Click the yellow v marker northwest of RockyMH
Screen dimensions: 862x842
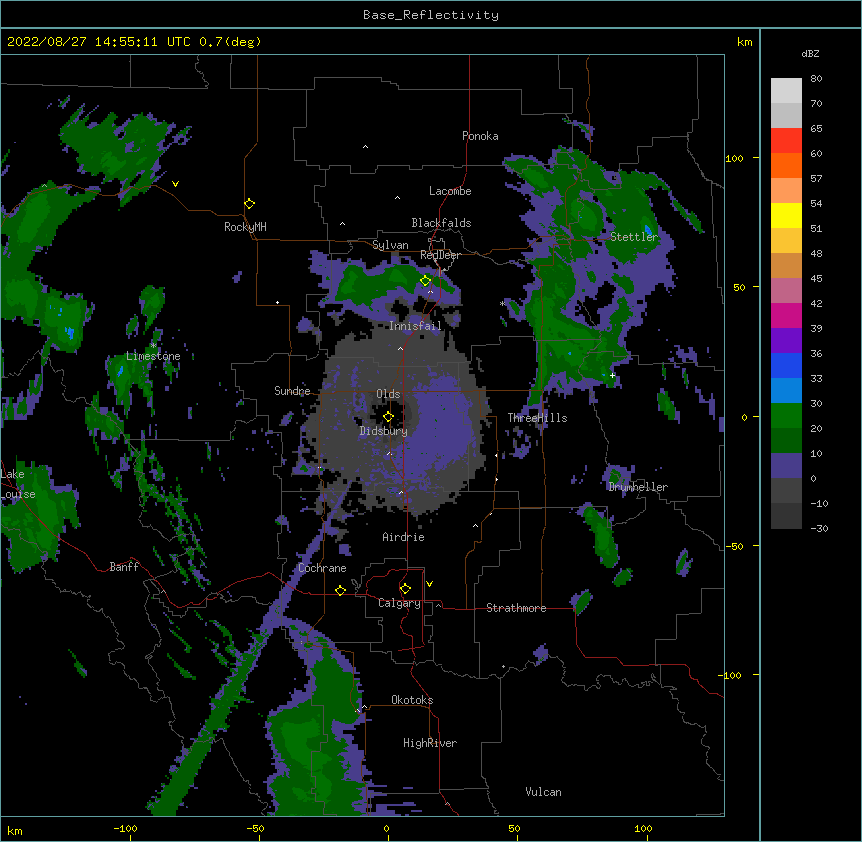pyautogui.click(x=175, y=184)
